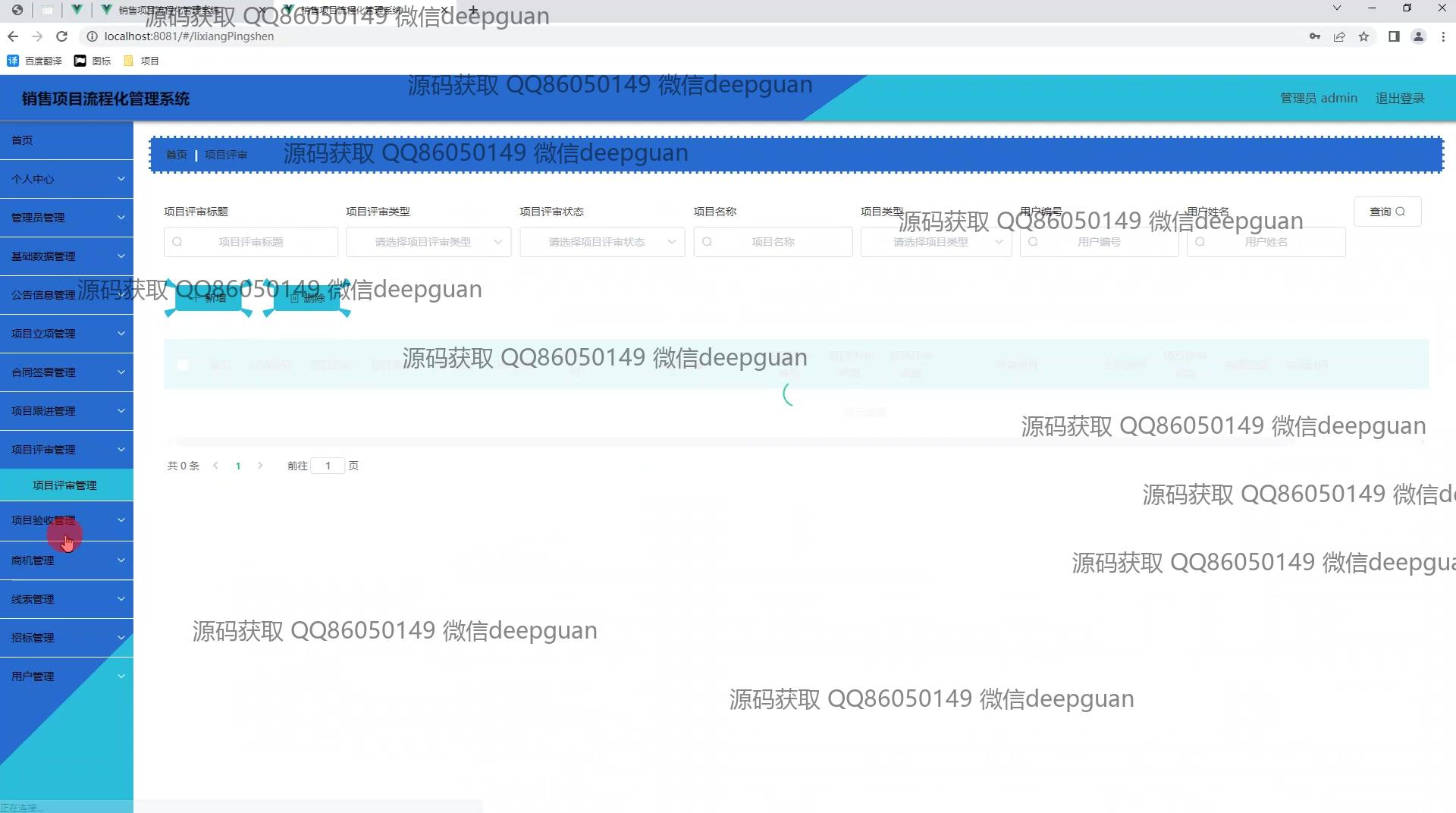
Task: Expand 用户管理 sidebar menu
Action: pyautogui.click(x=67, y=676)
